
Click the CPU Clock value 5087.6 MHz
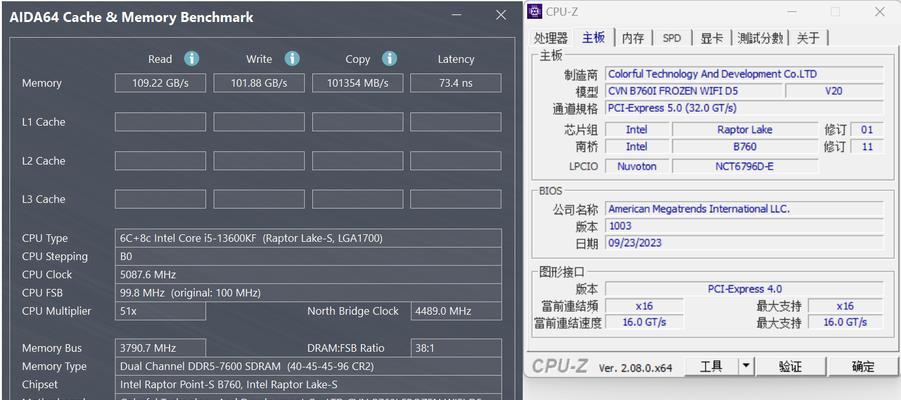point(308,275)
